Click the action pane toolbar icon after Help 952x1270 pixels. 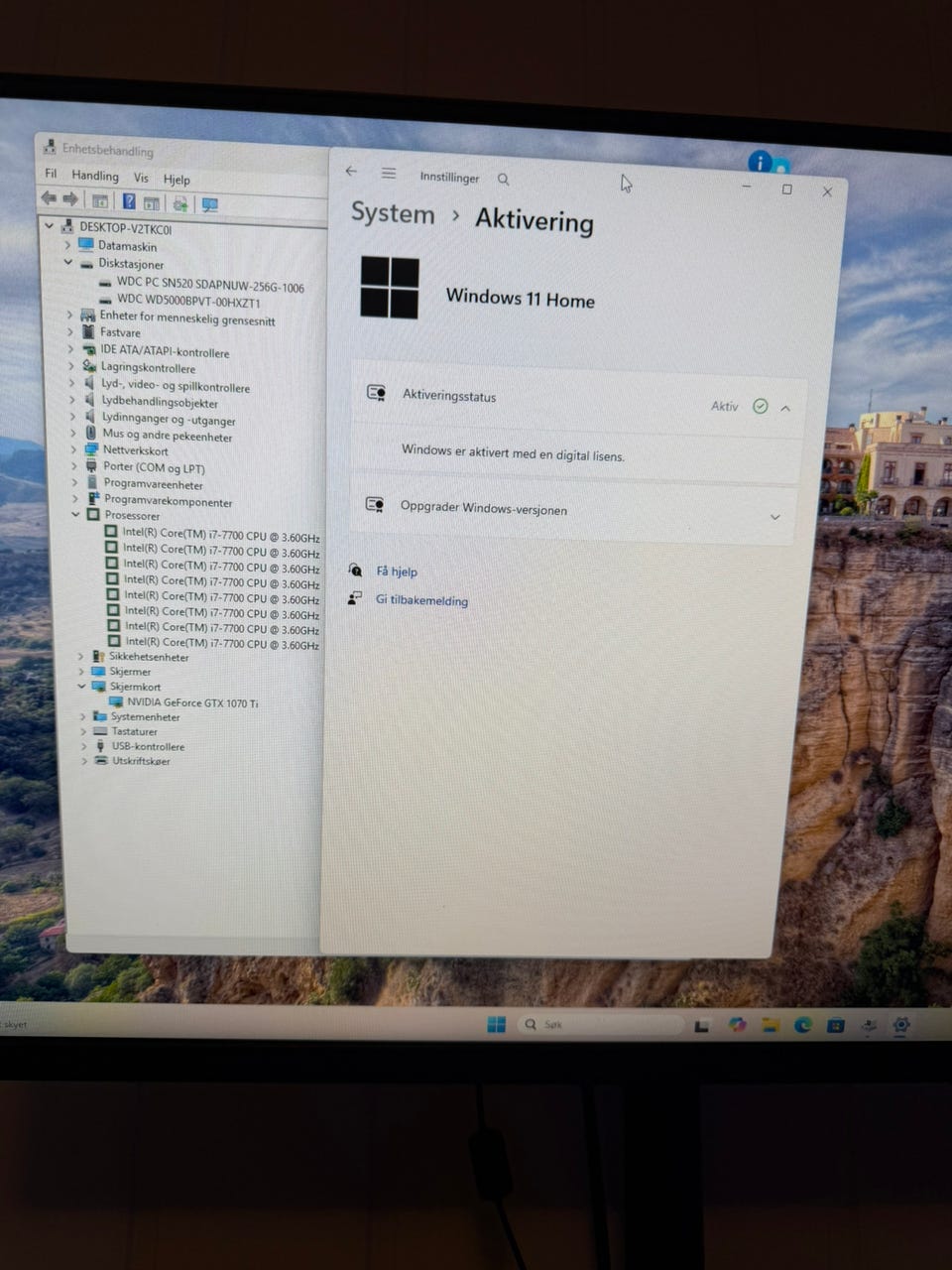click(x=151, y=202)
